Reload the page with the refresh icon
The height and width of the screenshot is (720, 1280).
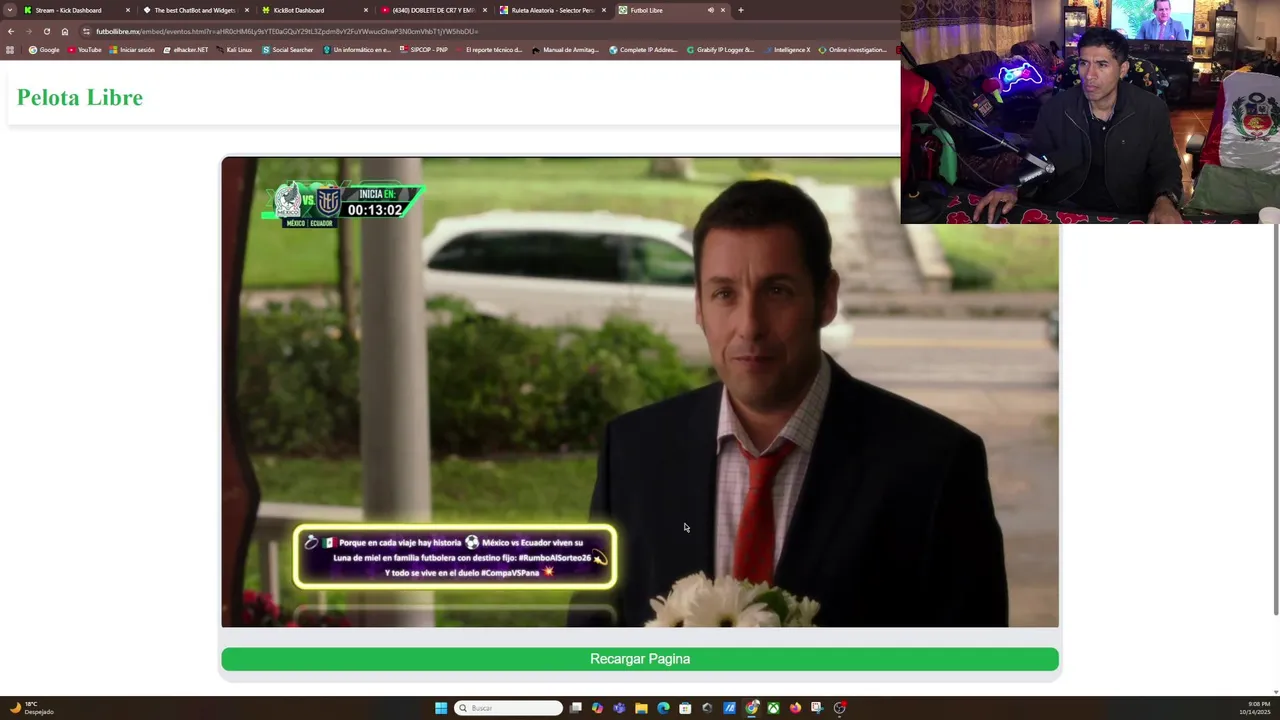tap(46, 31)
